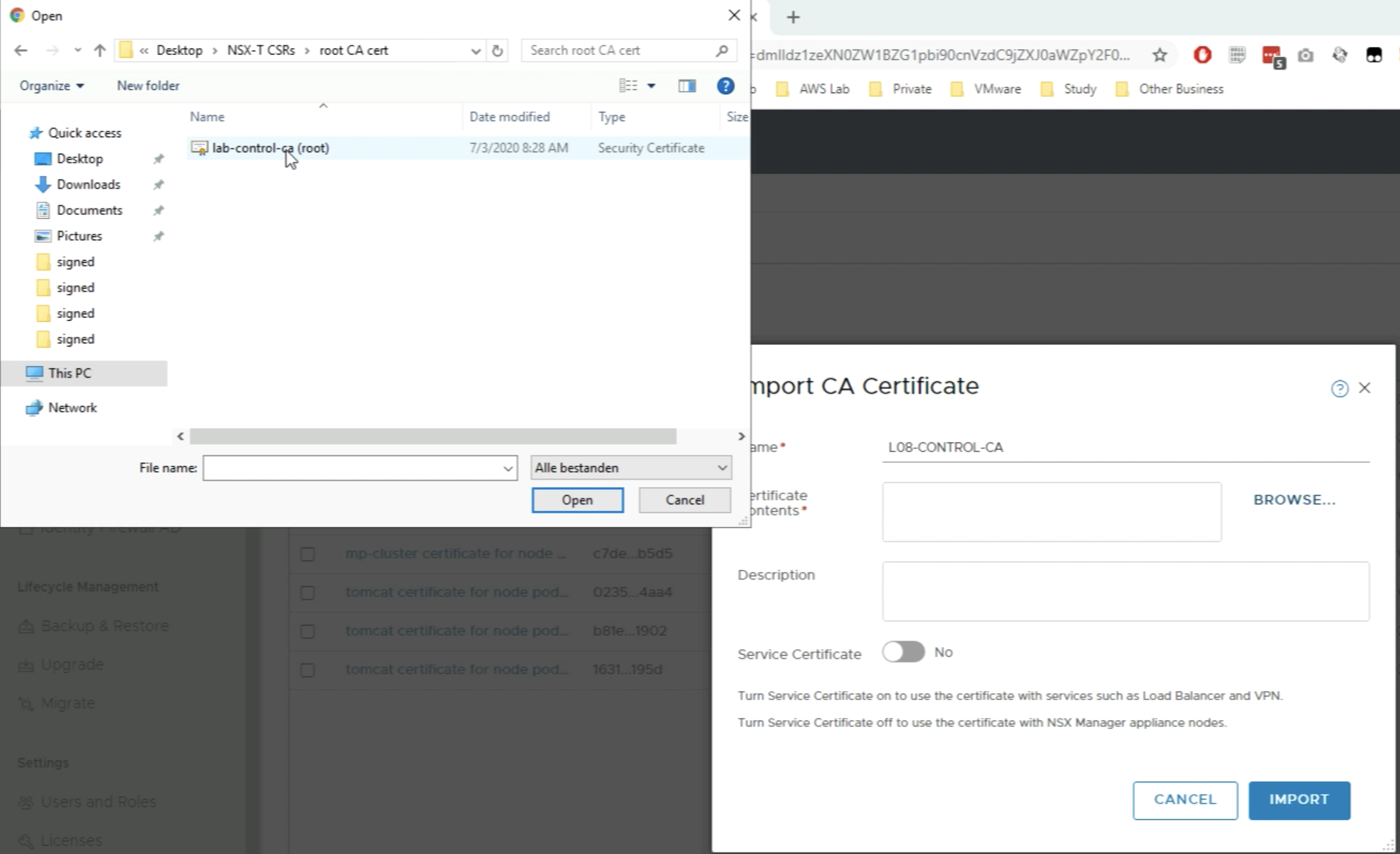The width and height of the screenshot is (1400, 854).
Task: Open the Alle bestanden file type dropdown
Action: tap(631, 468)
